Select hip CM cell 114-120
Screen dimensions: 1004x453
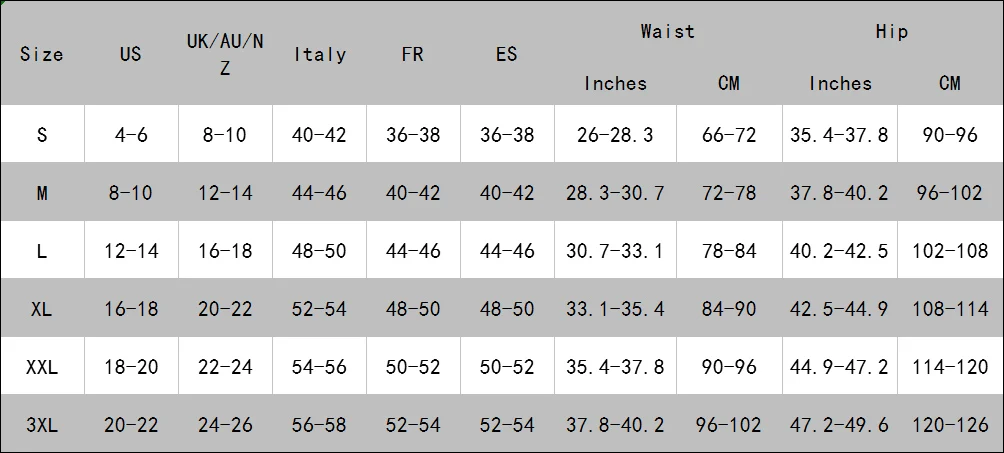coord(950,367)
